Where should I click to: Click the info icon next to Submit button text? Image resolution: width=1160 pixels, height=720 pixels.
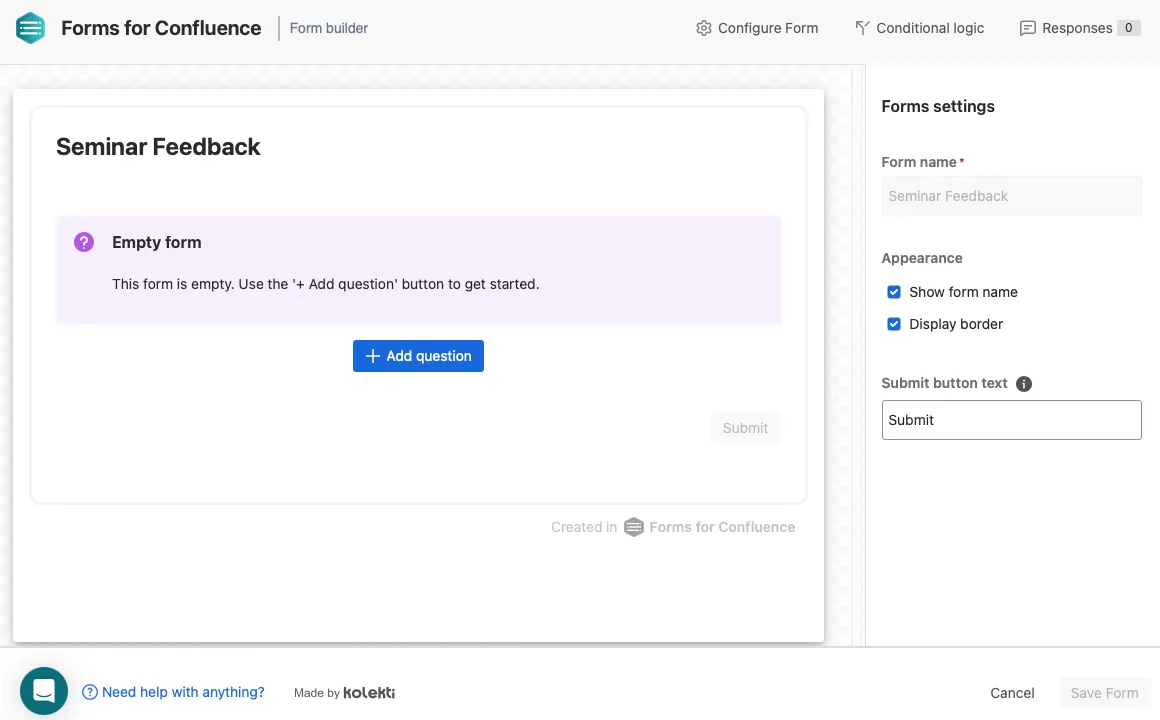click(1024, 383)
